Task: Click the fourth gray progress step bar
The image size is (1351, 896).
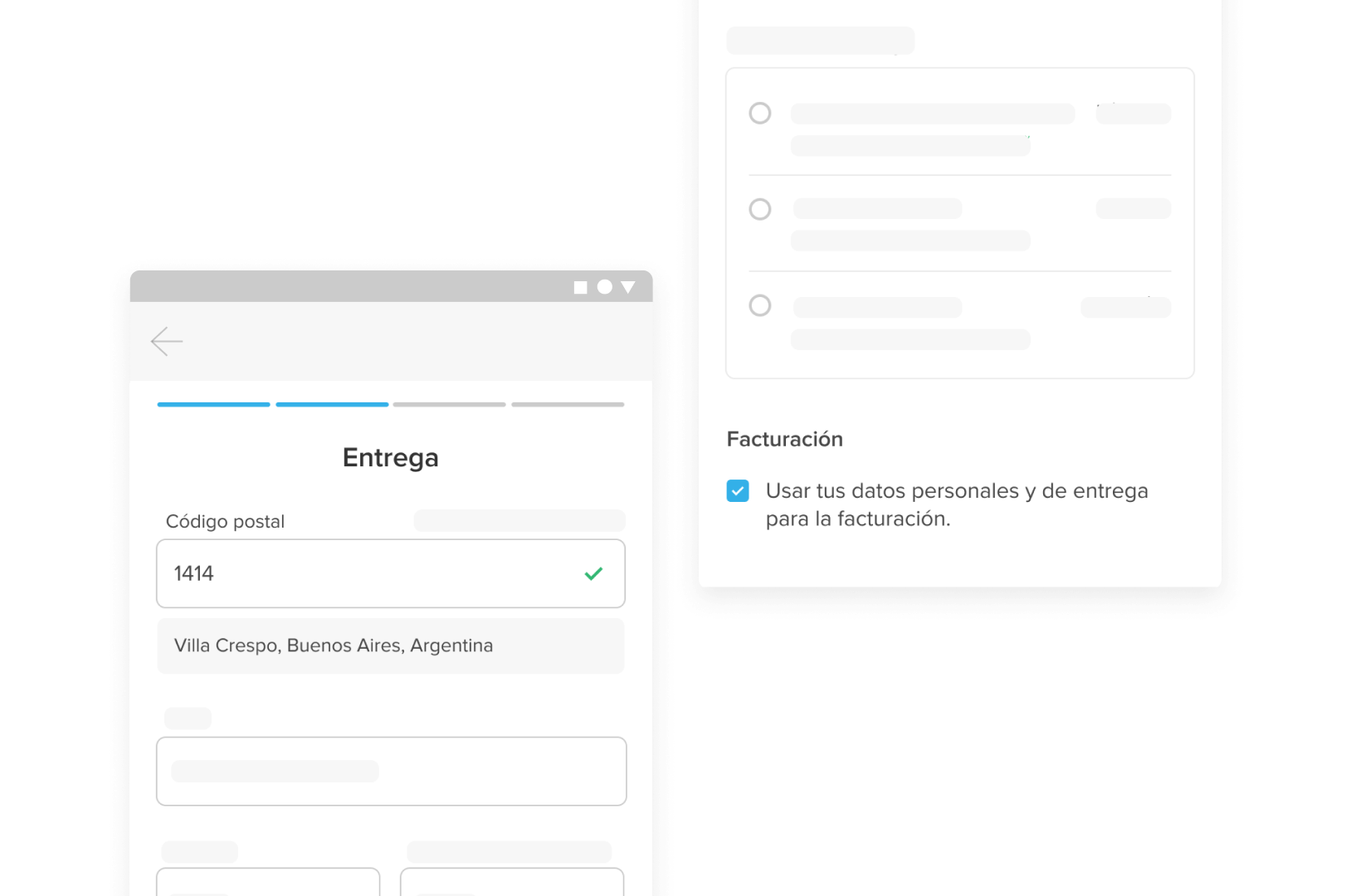Action: 568,404
